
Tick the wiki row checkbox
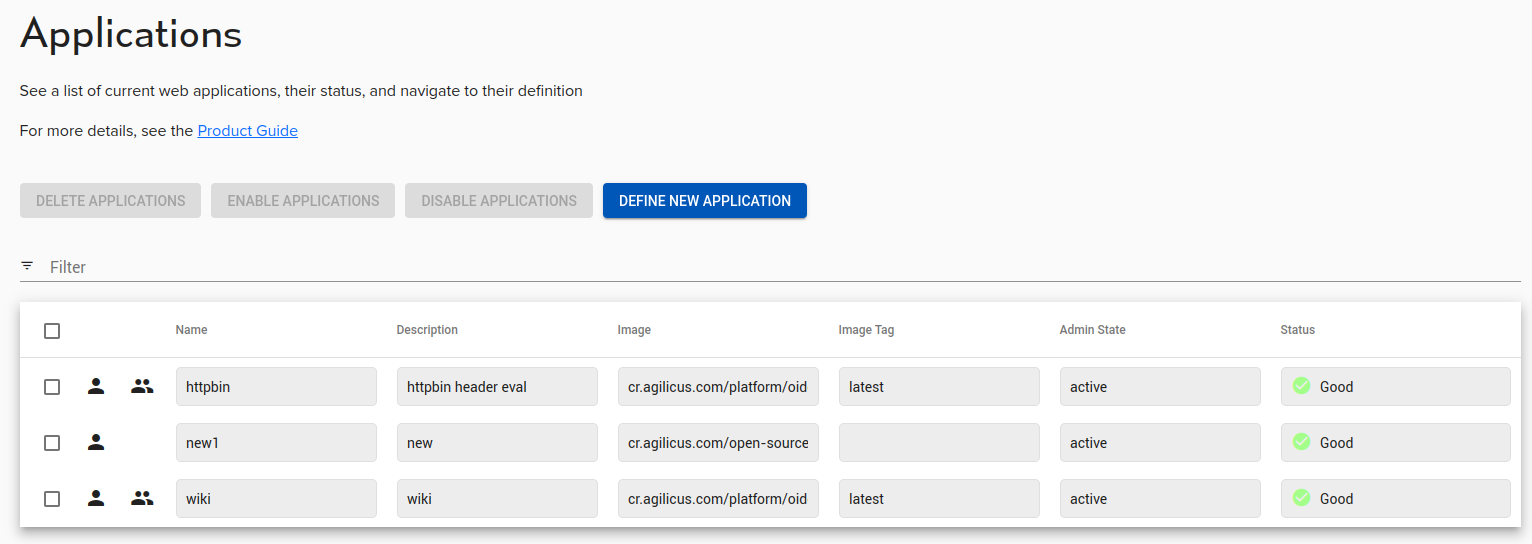tap(52, 499)
